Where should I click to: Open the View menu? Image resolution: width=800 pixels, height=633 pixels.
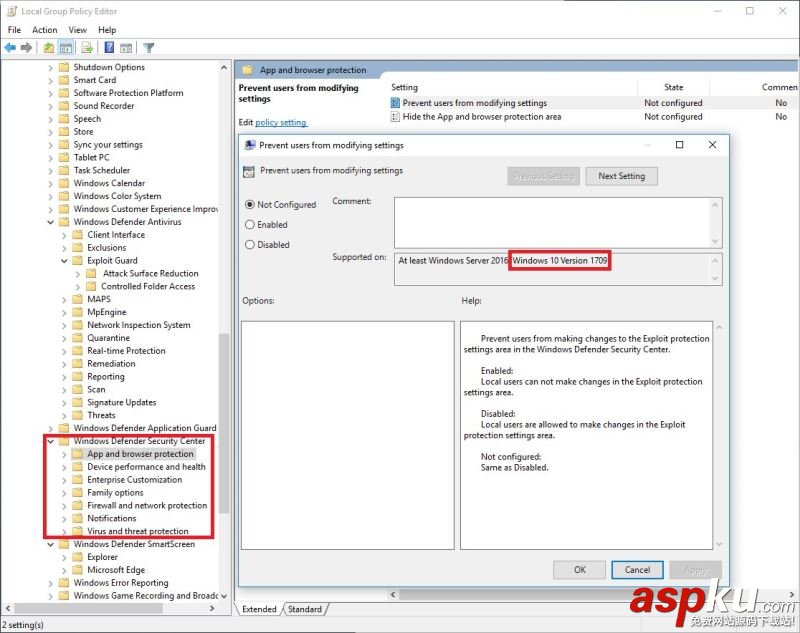(x=78, y=30)
